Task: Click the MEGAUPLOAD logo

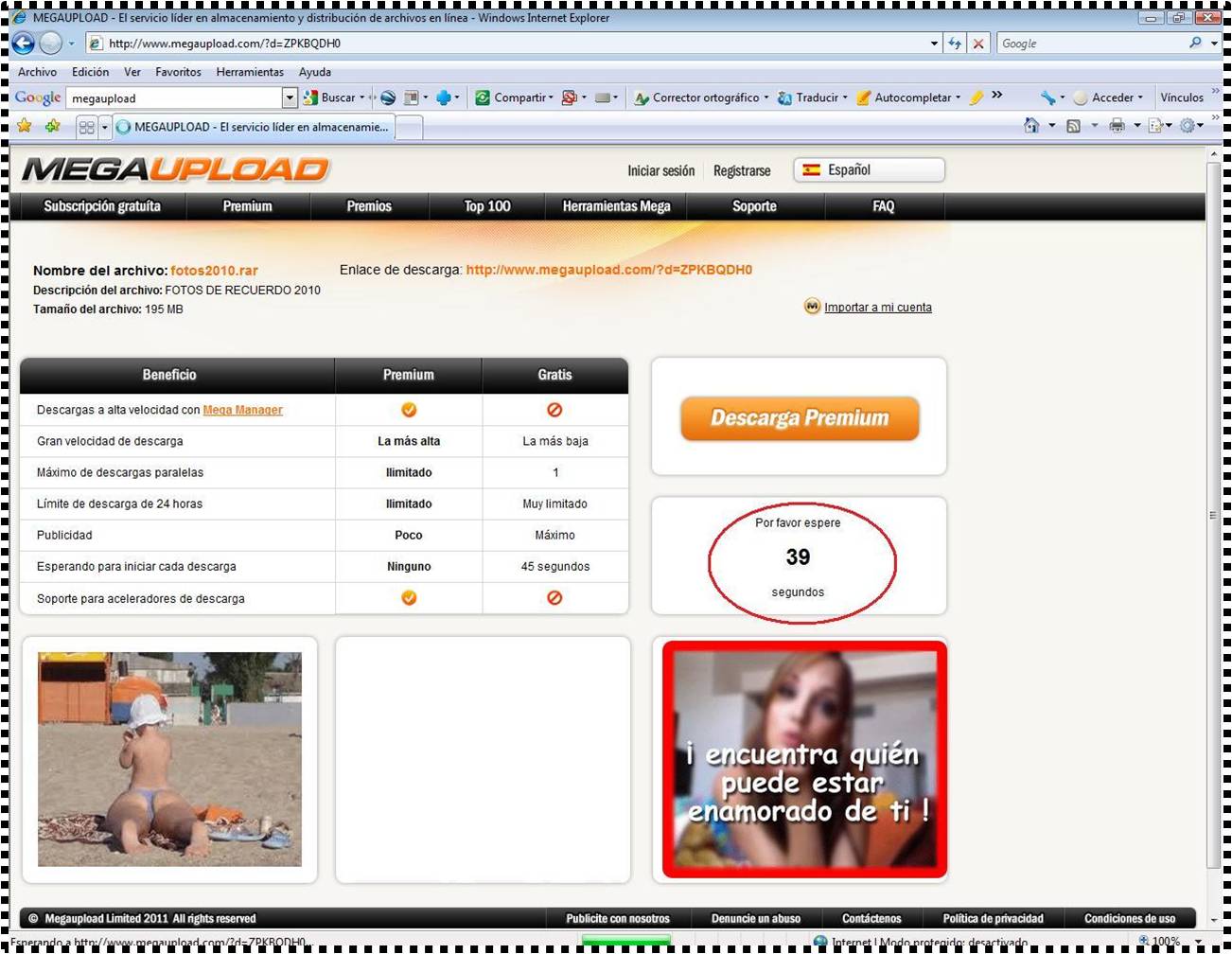Action: point(176,169)
